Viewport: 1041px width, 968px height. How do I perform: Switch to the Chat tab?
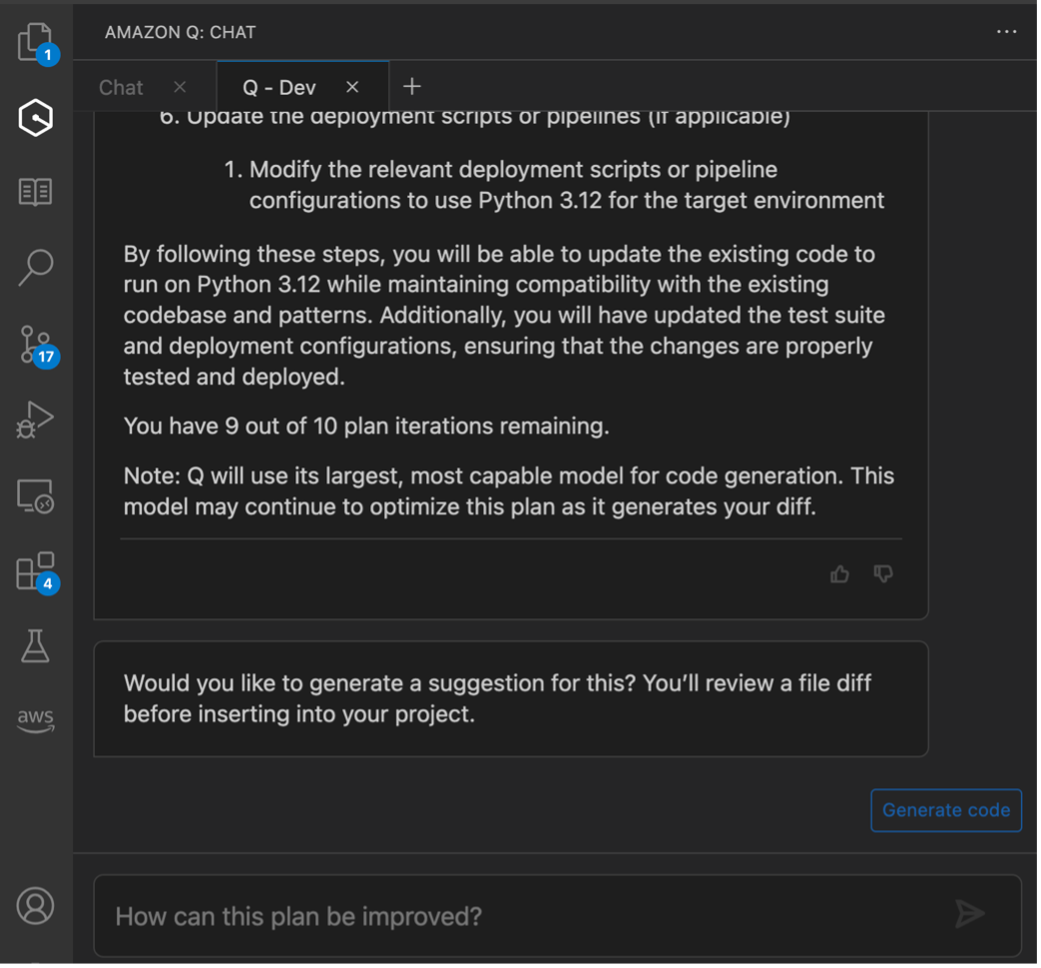(x=120, y=87)
